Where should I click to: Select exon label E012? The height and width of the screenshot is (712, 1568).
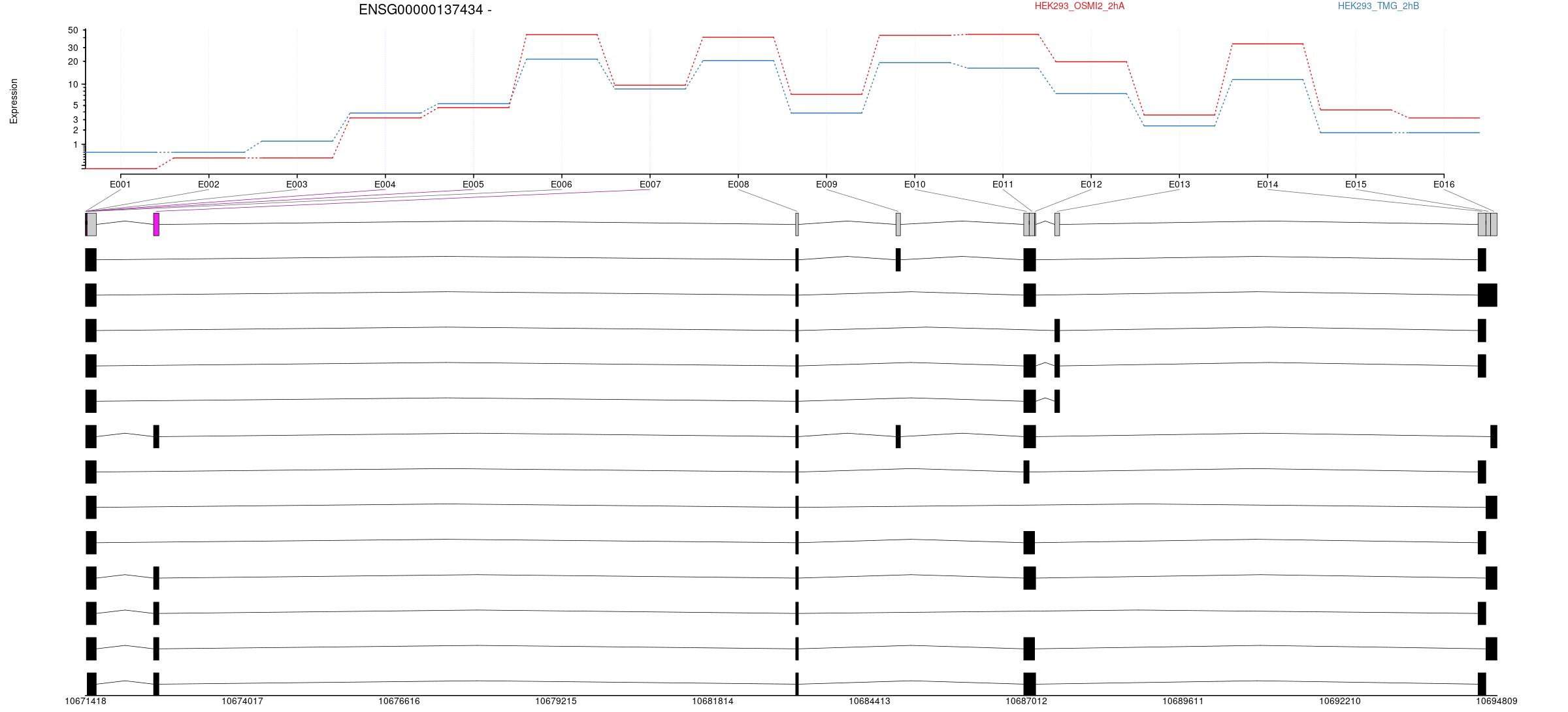pos(1091,184)
